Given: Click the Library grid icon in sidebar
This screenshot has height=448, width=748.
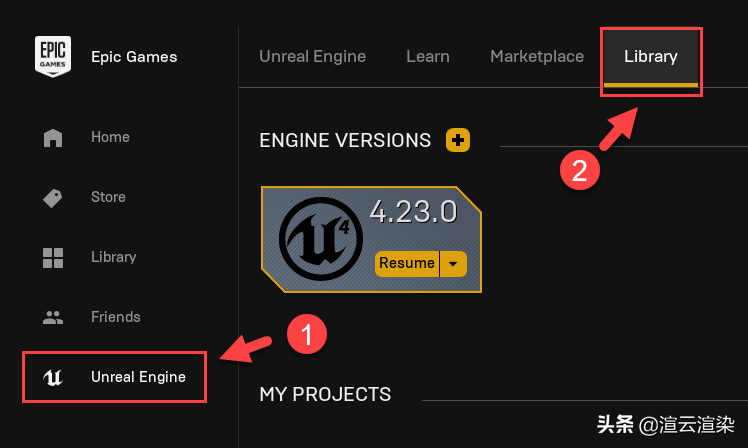Looking at the screenshot, I should click(x=53, y=258).
